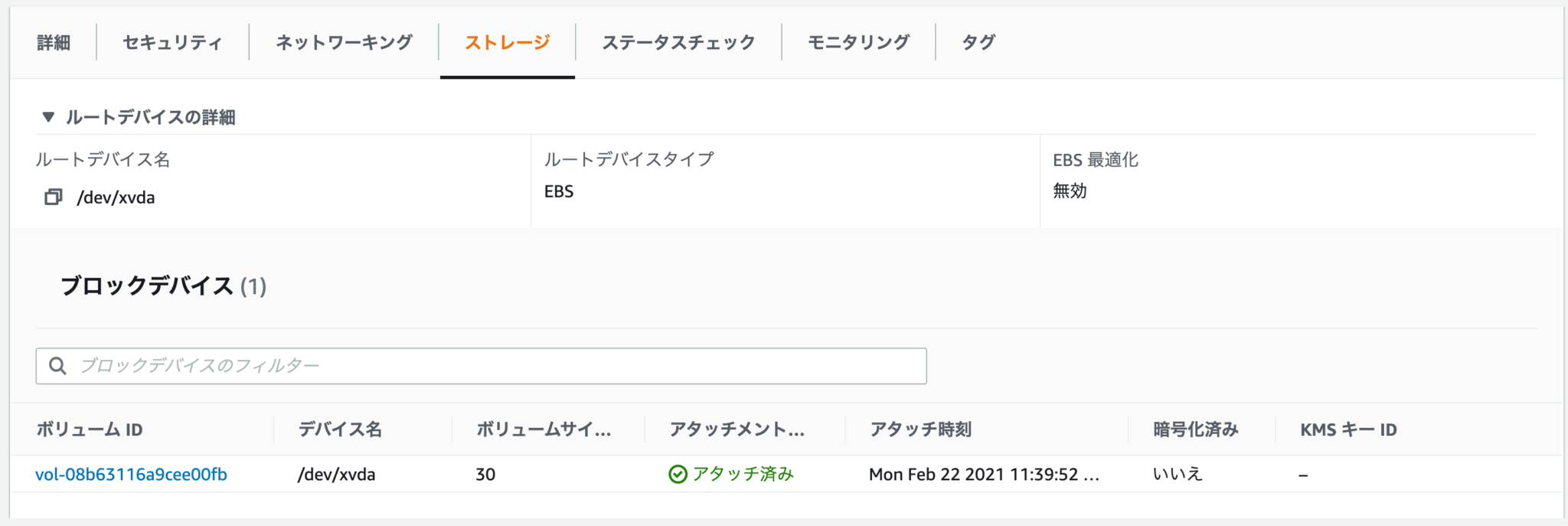This screenshot has width=1568, height=526.
Task: Sort the table by ボリューム ID
Action: tap(90, 430)
